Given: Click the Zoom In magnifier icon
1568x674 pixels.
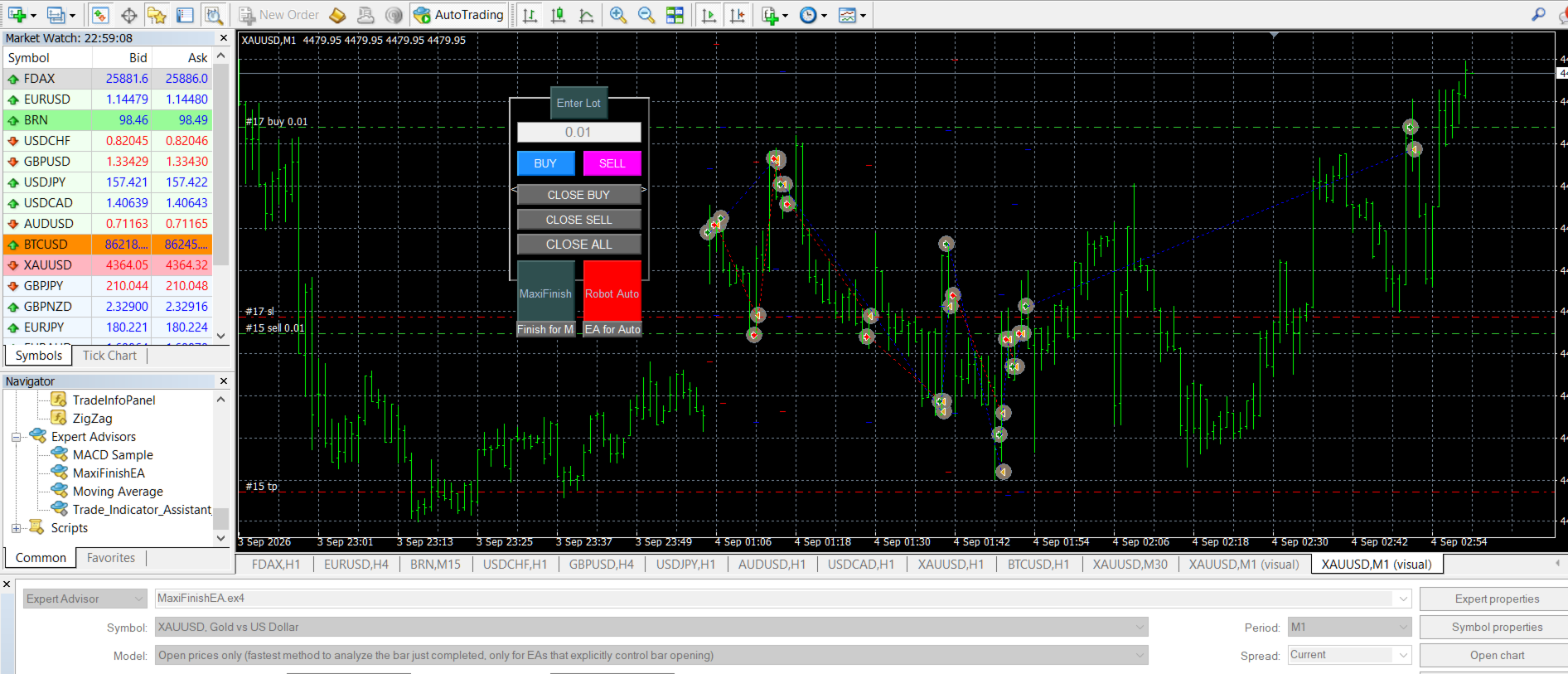Looking at the screenshot, I should pyautogui.click(x=617, y=15).
